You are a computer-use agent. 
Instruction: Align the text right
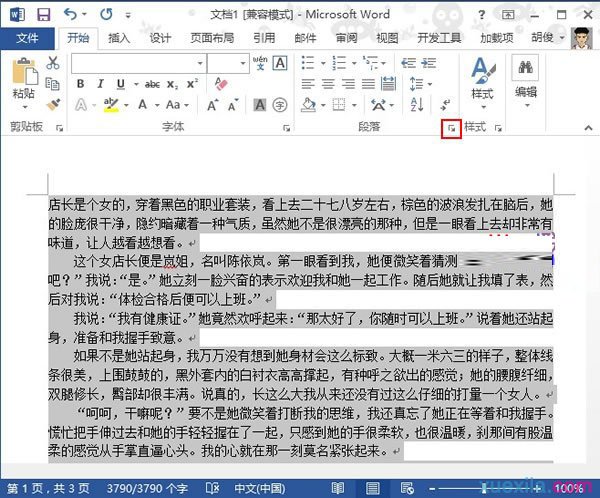348,84
